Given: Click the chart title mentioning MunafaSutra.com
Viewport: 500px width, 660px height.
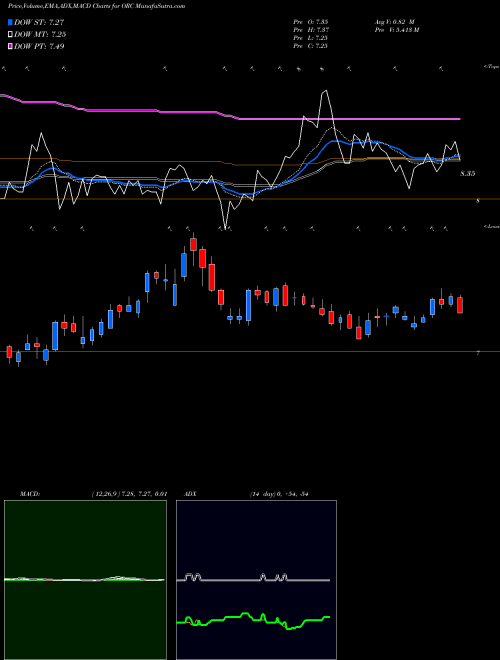Looking at the screenshot, I should 96,6.
